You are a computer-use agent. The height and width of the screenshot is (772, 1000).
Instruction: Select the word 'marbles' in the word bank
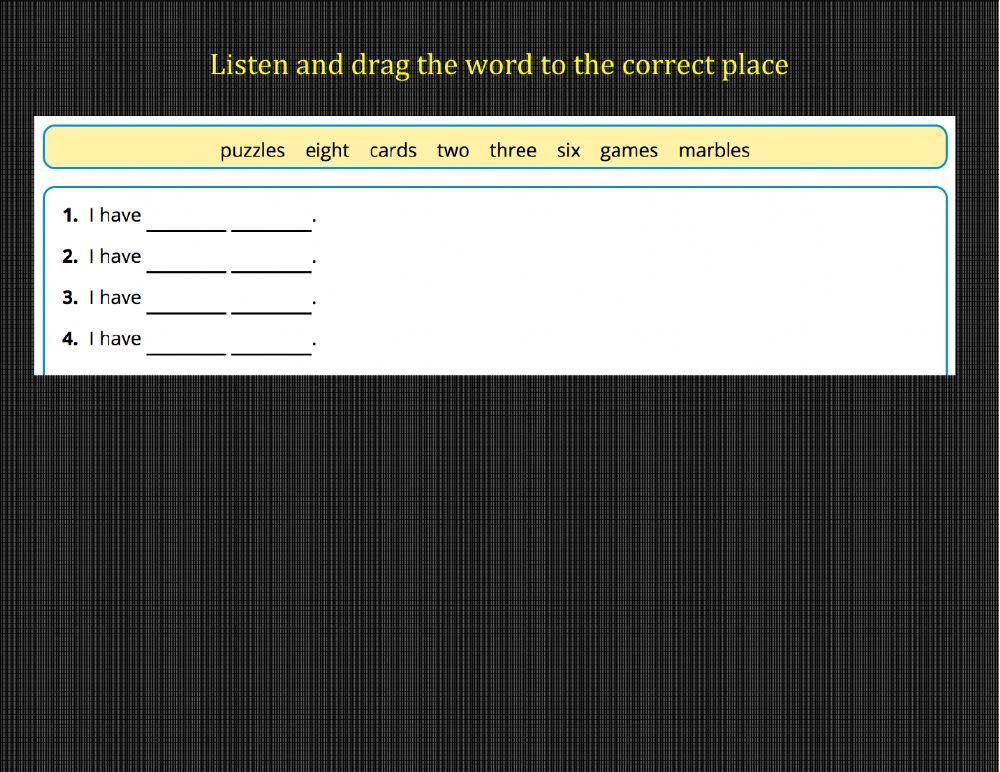pyautogui.click(x=714, y=150)
